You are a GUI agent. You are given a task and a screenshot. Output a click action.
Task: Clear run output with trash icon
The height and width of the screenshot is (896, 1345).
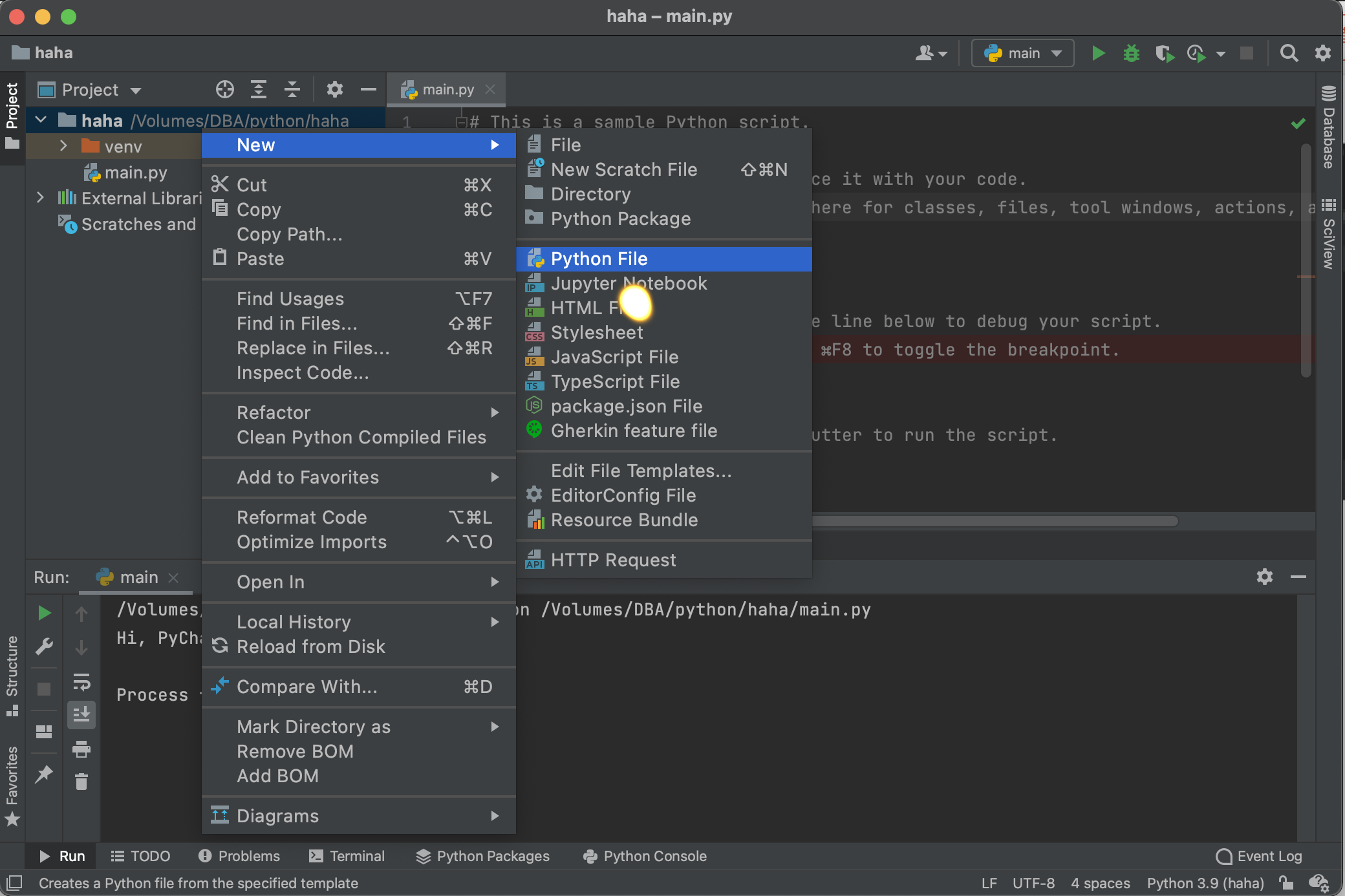(x=81, y=782)
